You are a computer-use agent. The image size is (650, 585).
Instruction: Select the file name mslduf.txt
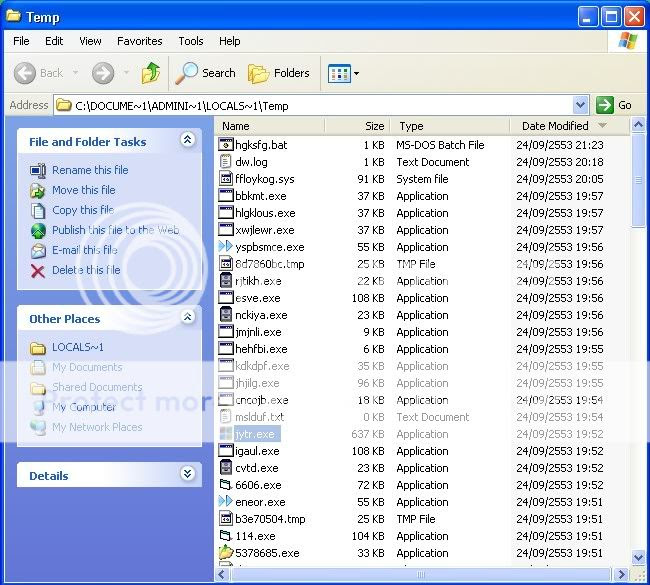pos(260,417)
